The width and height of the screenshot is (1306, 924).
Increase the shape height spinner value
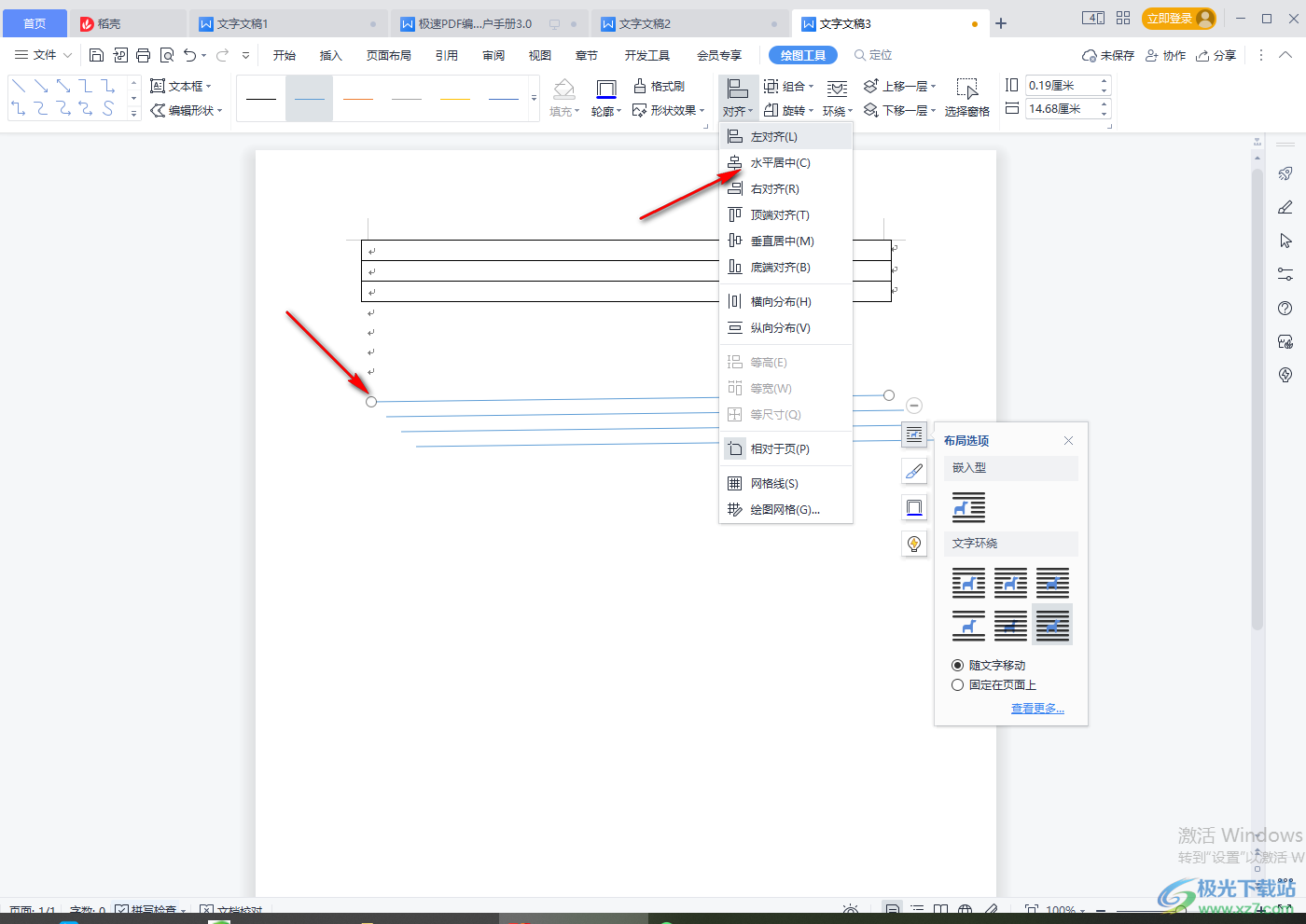[x=1105, y=81]
